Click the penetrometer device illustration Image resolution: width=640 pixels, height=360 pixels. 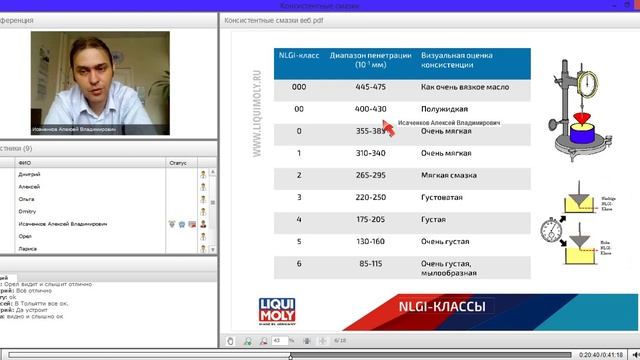579,110
